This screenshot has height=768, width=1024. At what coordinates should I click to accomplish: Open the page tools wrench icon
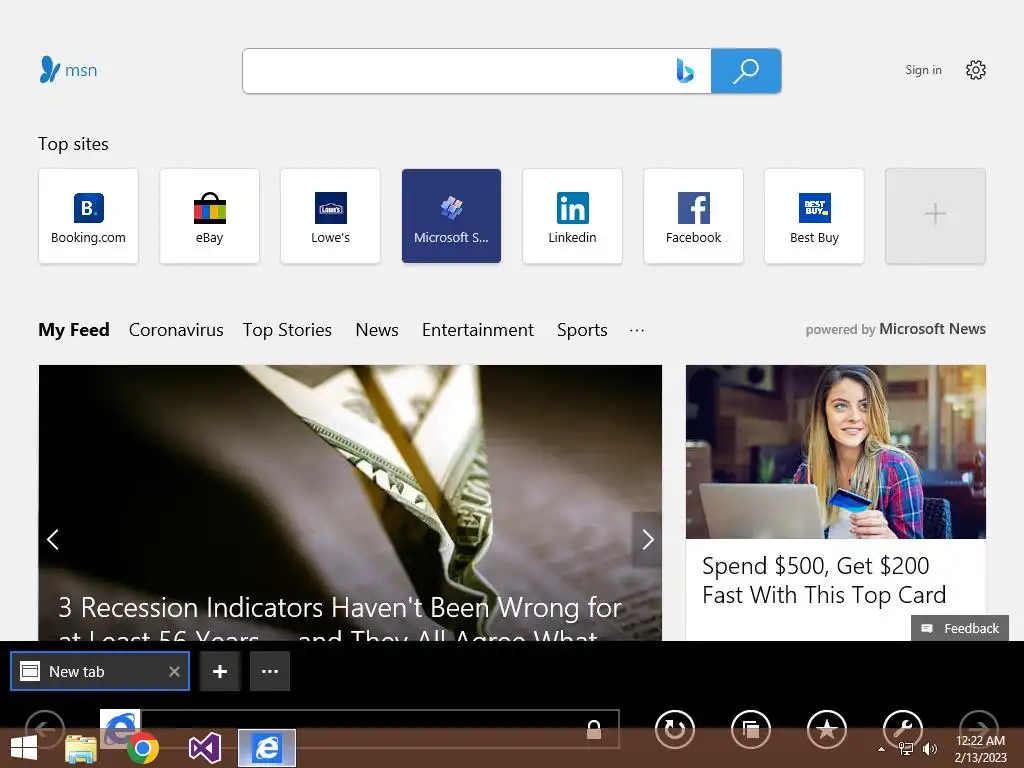pos(903,729)
